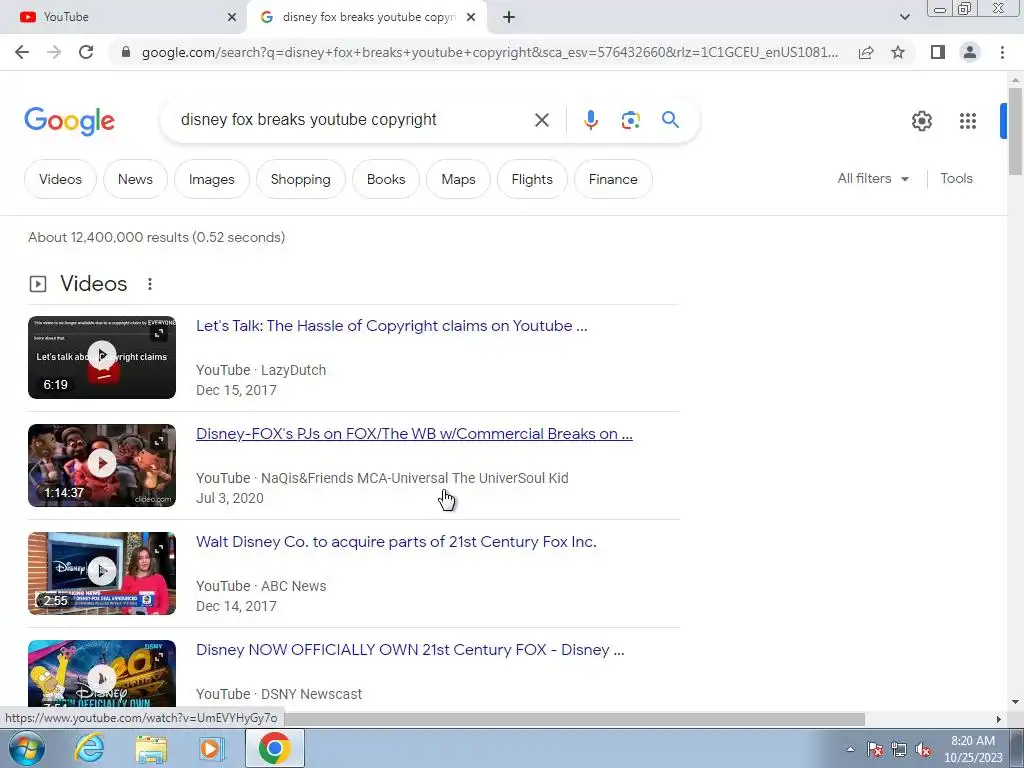The width and height of the screenshot is (1024, 768).
Task: Bookmark this page with star icon
Action: [x=898, y=52]
